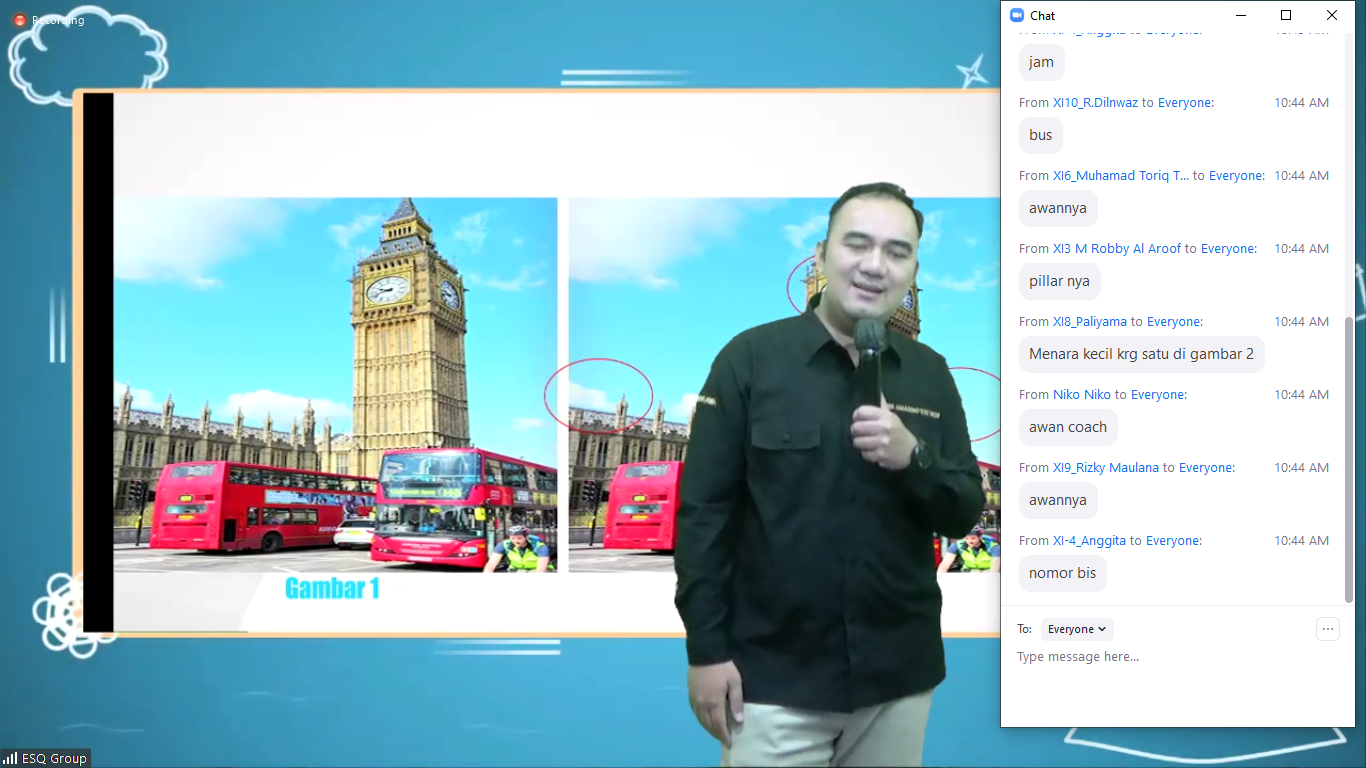Click the XI8_Paliyama sender name
1366x768 pixels.
[1089, 322]
